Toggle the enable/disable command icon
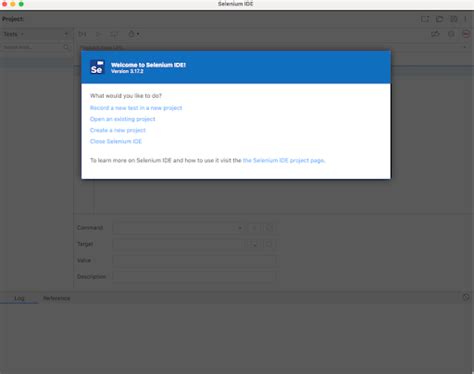 click(x=254, y=228)
